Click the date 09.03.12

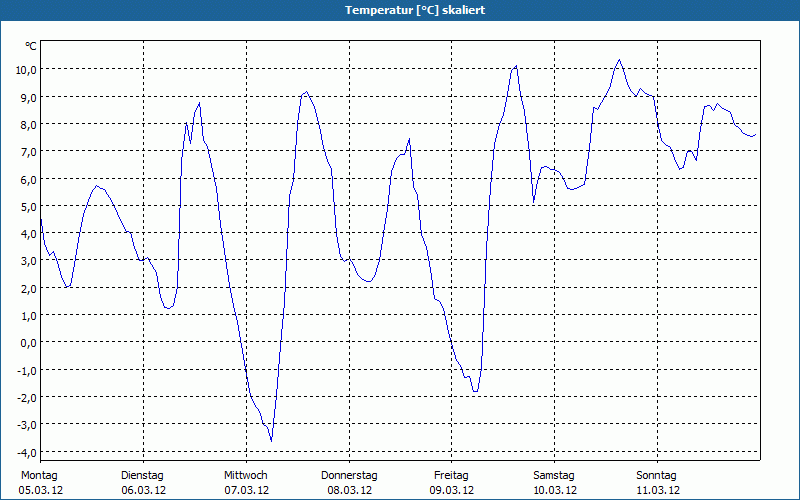click(452, 490)
